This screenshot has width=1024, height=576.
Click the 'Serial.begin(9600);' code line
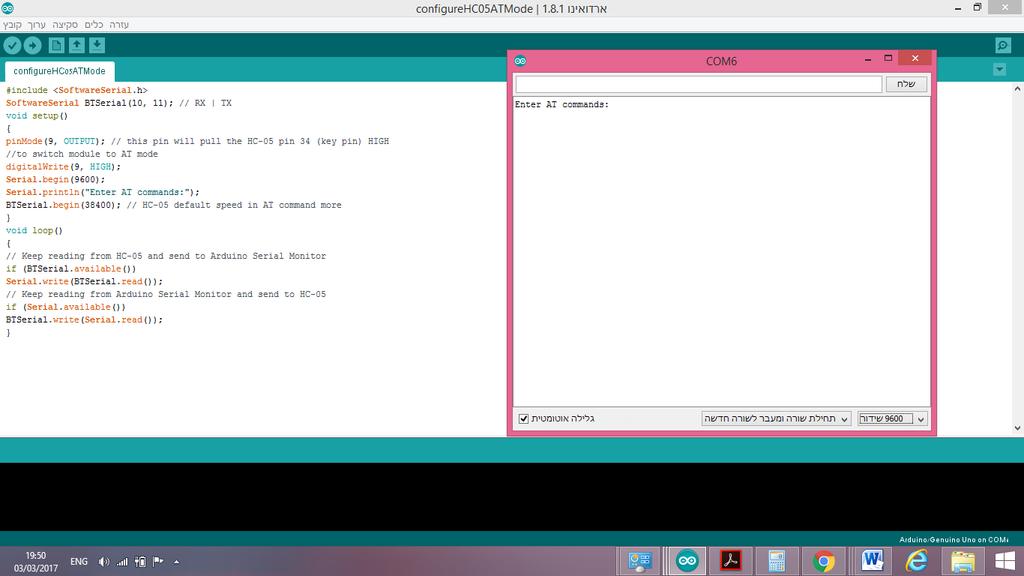55,180
